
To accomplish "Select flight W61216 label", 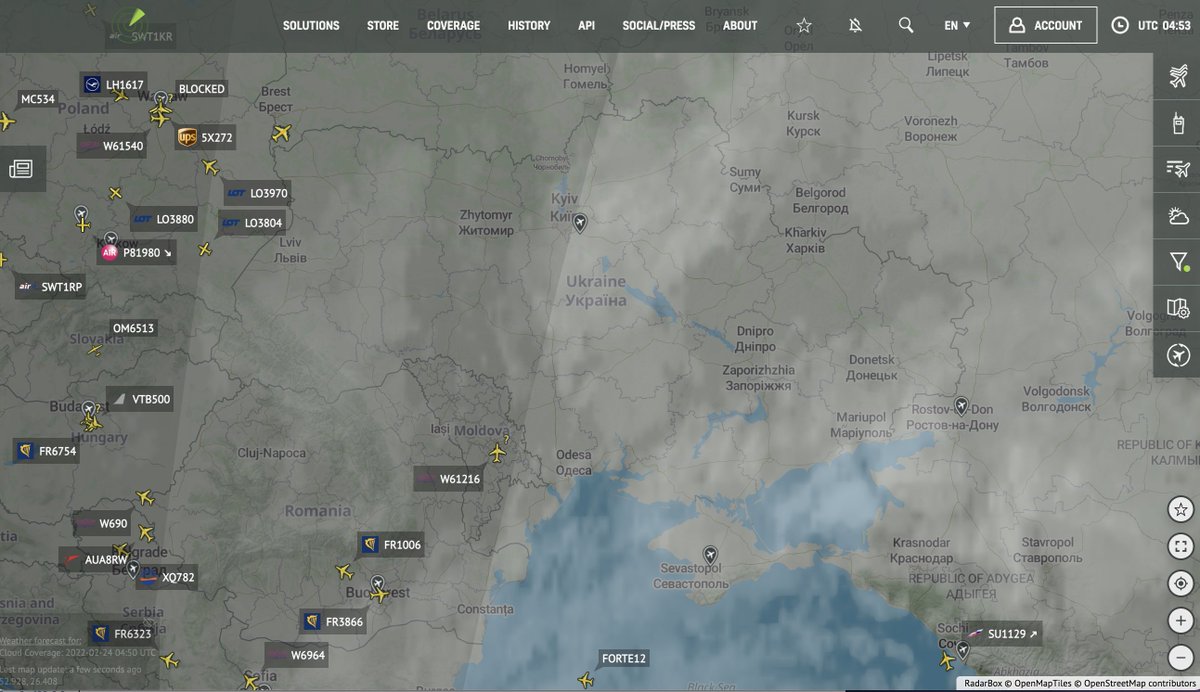I will tap(449, 479).
